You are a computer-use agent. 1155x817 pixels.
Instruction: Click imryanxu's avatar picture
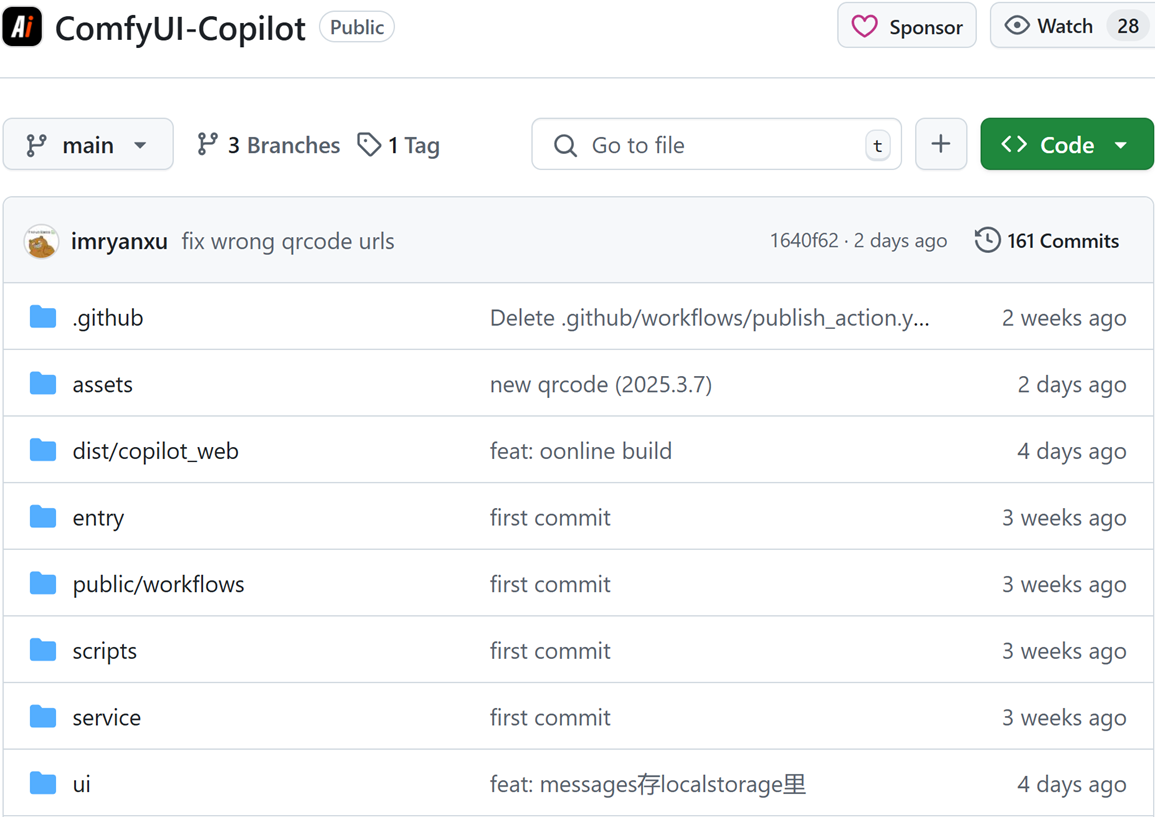(x=41, y=241)
